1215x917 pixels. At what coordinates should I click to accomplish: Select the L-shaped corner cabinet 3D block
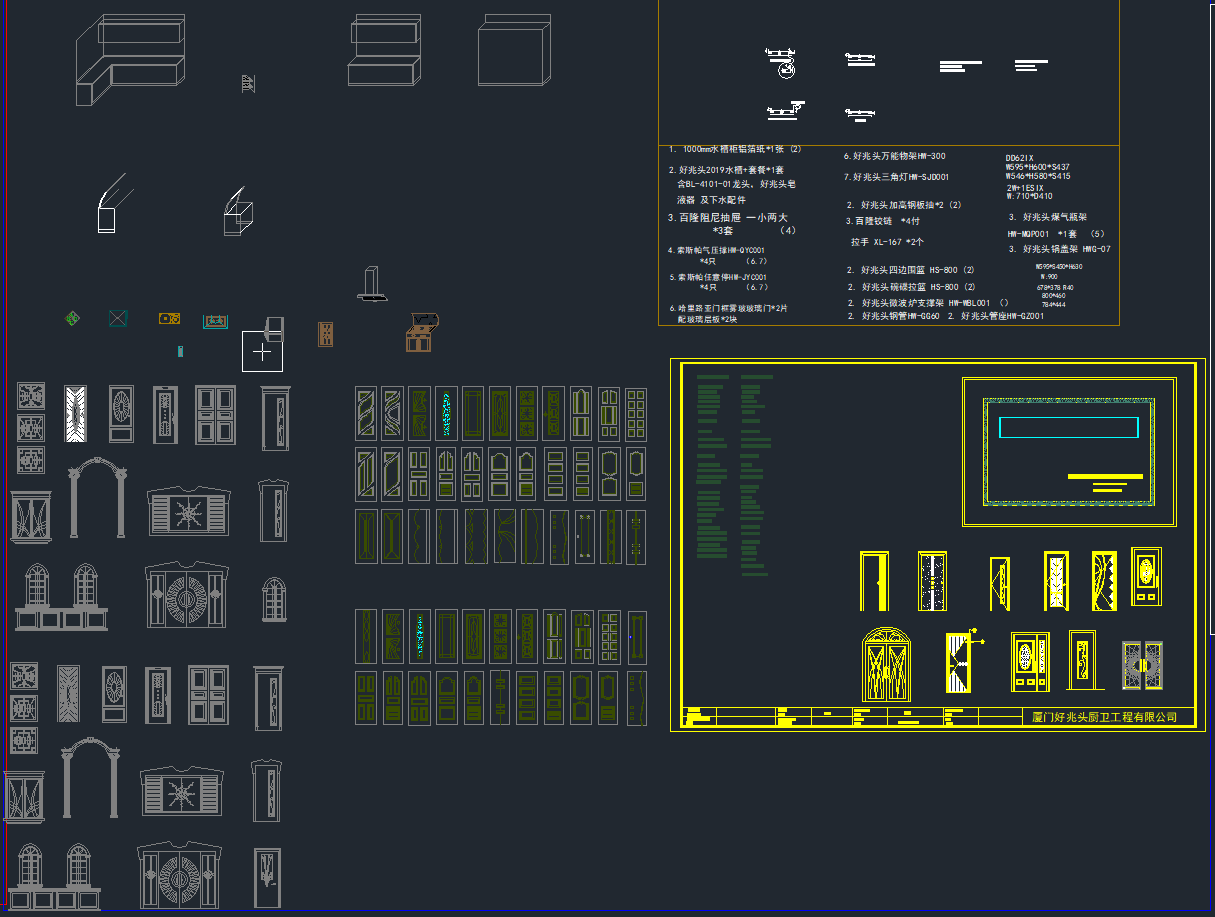click(130, 60)
